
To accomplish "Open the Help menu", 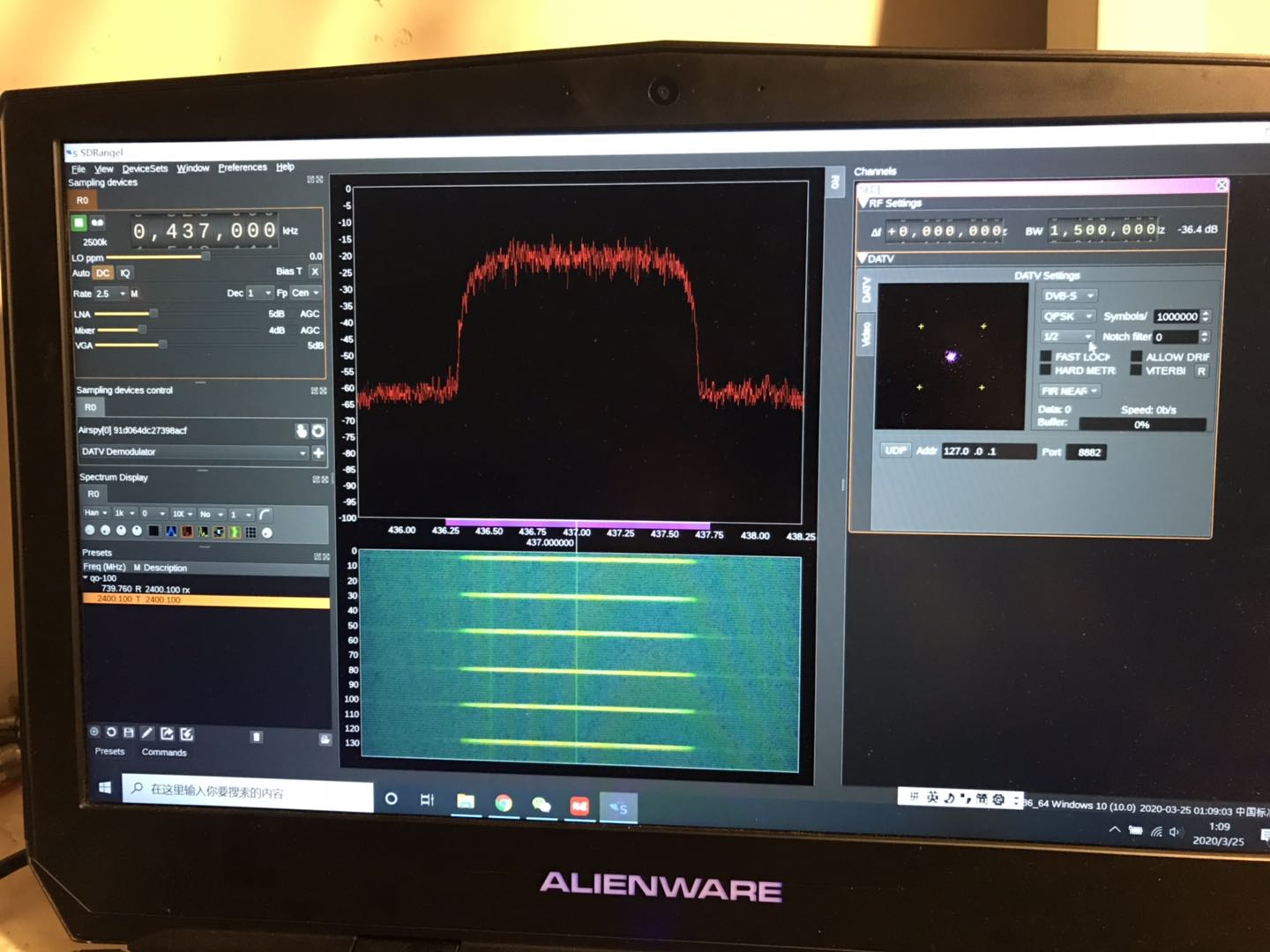I will (x=285, y=167).
